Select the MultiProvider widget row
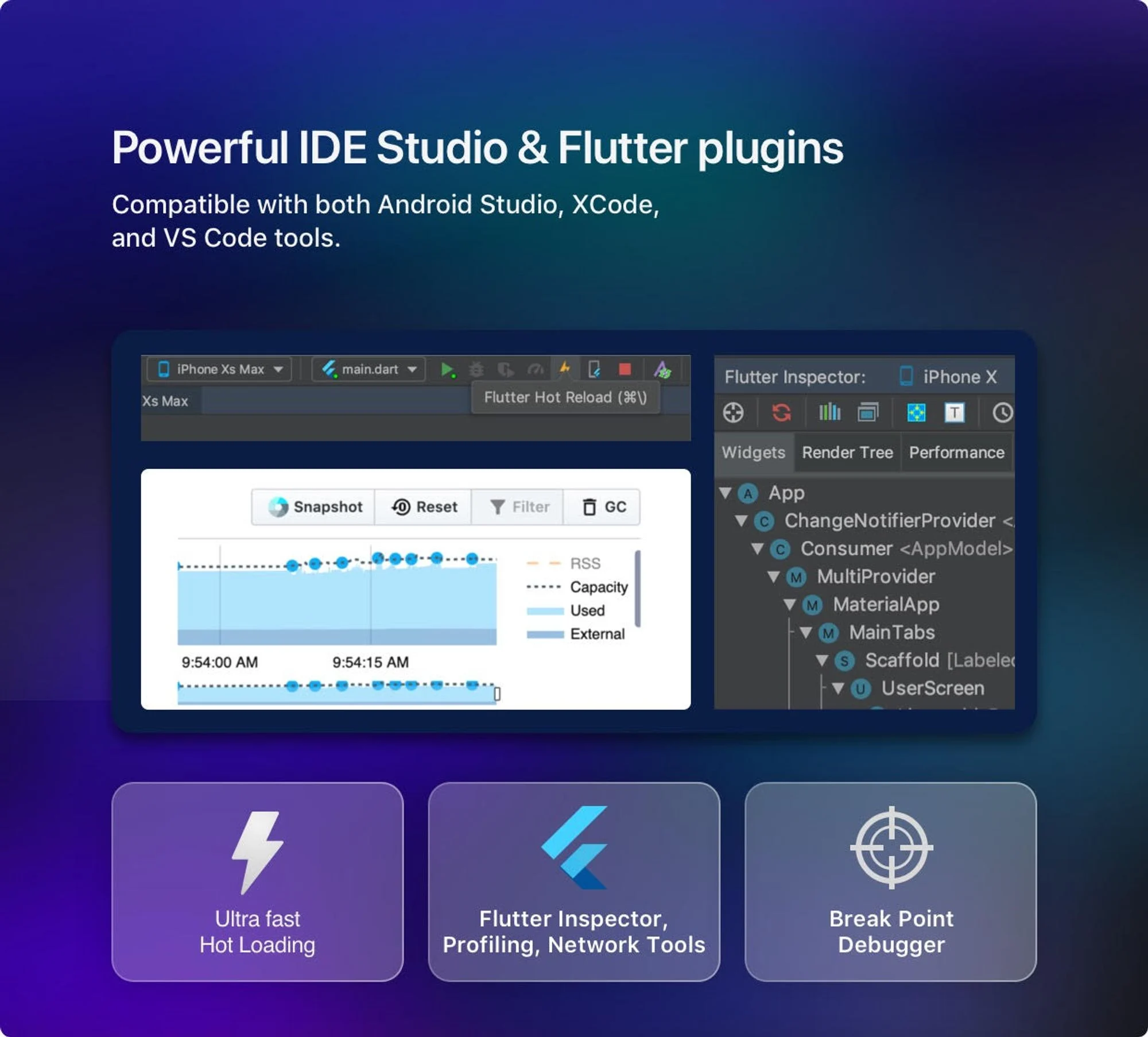 pyautogui.click(x=864, y=576)
